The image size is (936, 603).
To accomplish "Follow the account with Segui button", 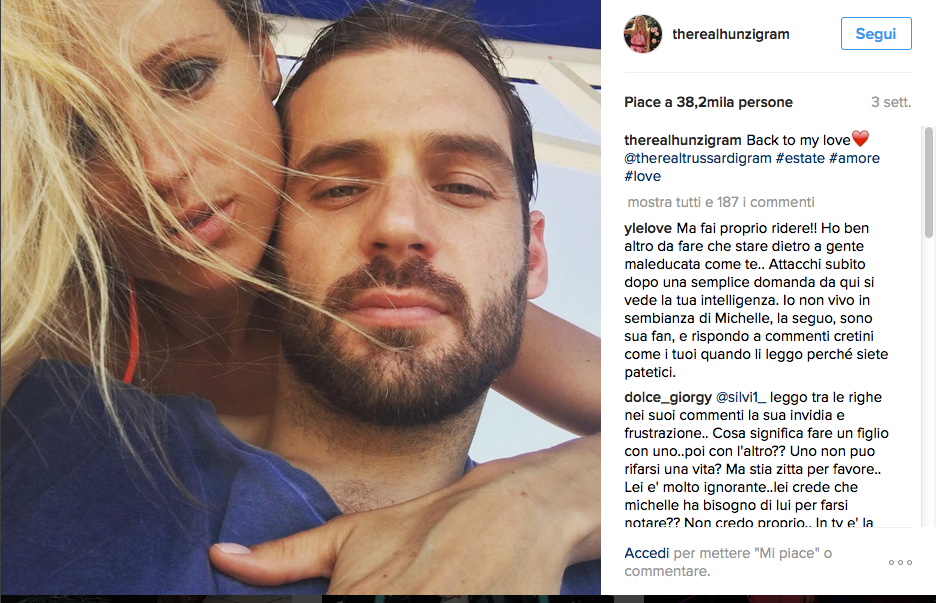I will coord(876,33).
